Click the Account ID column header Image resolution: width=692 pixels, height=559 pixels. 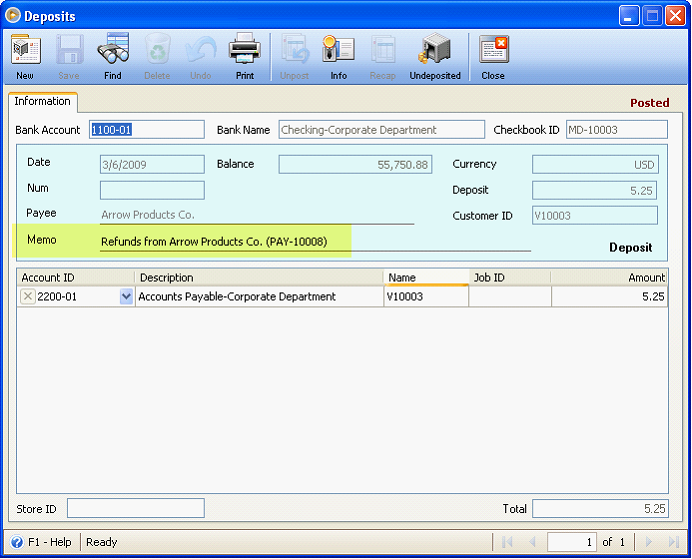click(76, 278)
